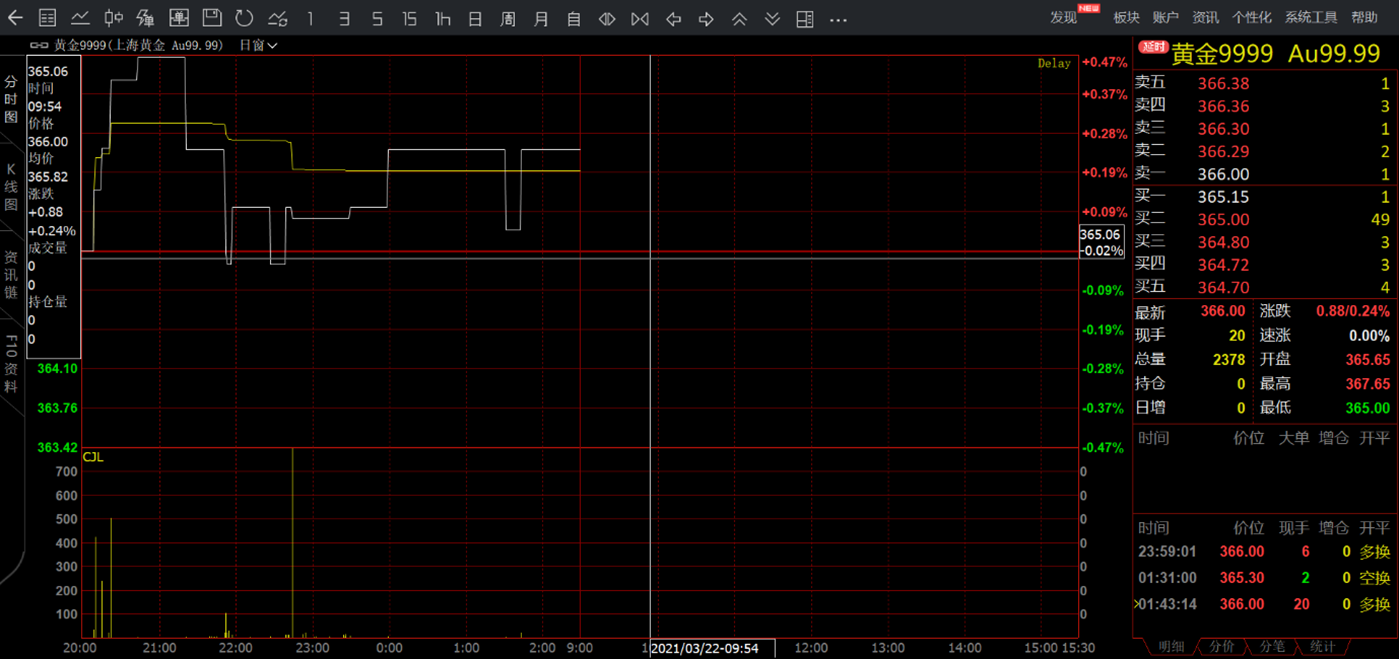This screenshot has width=1399, height=659.
Task: Switch to the time-sharing line chart icon
Action: tap(80, 18)
